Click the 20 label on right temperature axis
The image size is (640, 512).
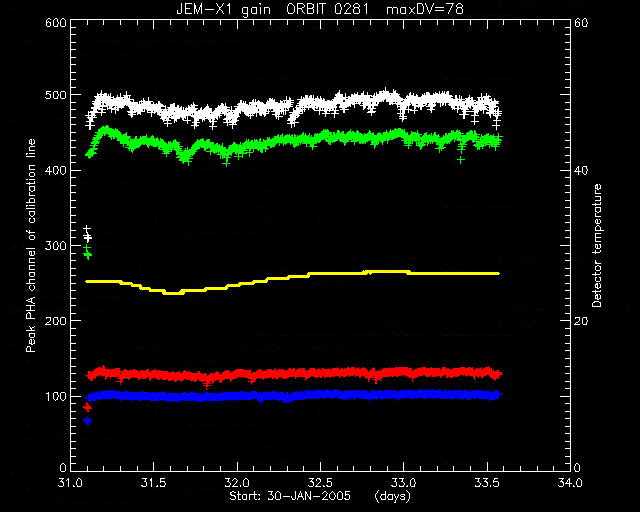[581, 321]
